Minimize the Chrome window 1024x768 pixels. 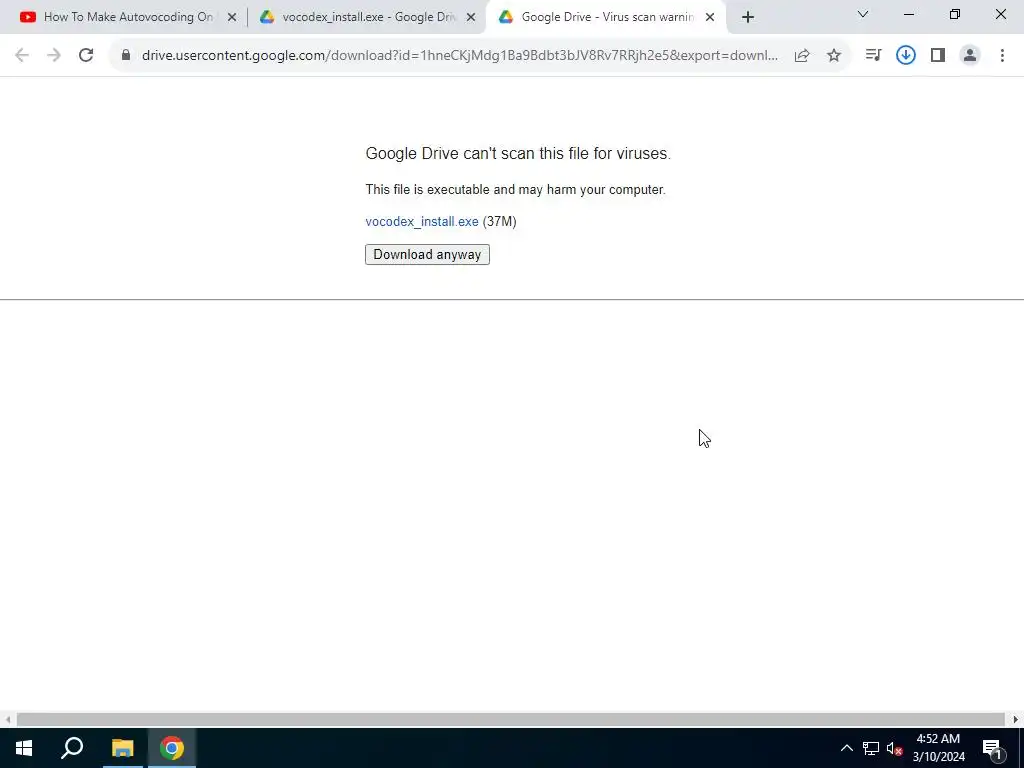pyautogui.click(x=908, y=14)
